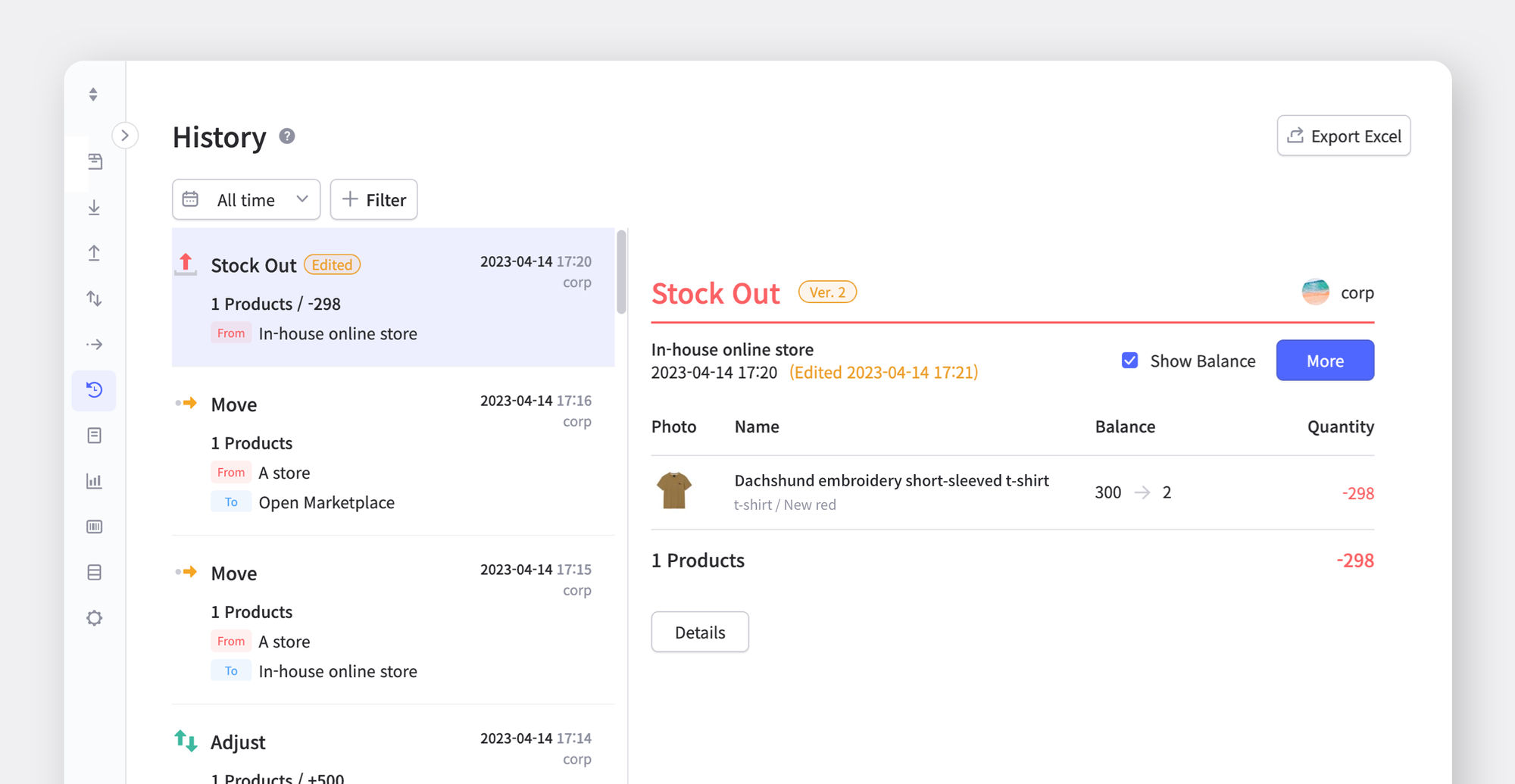Screen dimensions: 1515x784
Task: Open Settings via the gear icon
Action: click(94, 618)
